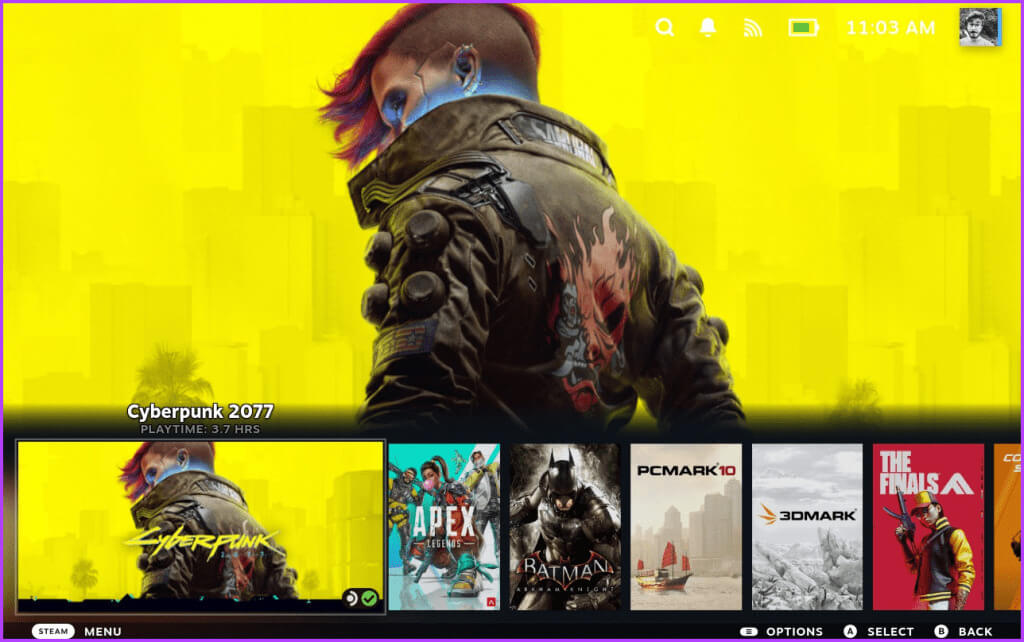Click the SELECT hint label
The image size is (1024, 642).
[x=890, y=632]
